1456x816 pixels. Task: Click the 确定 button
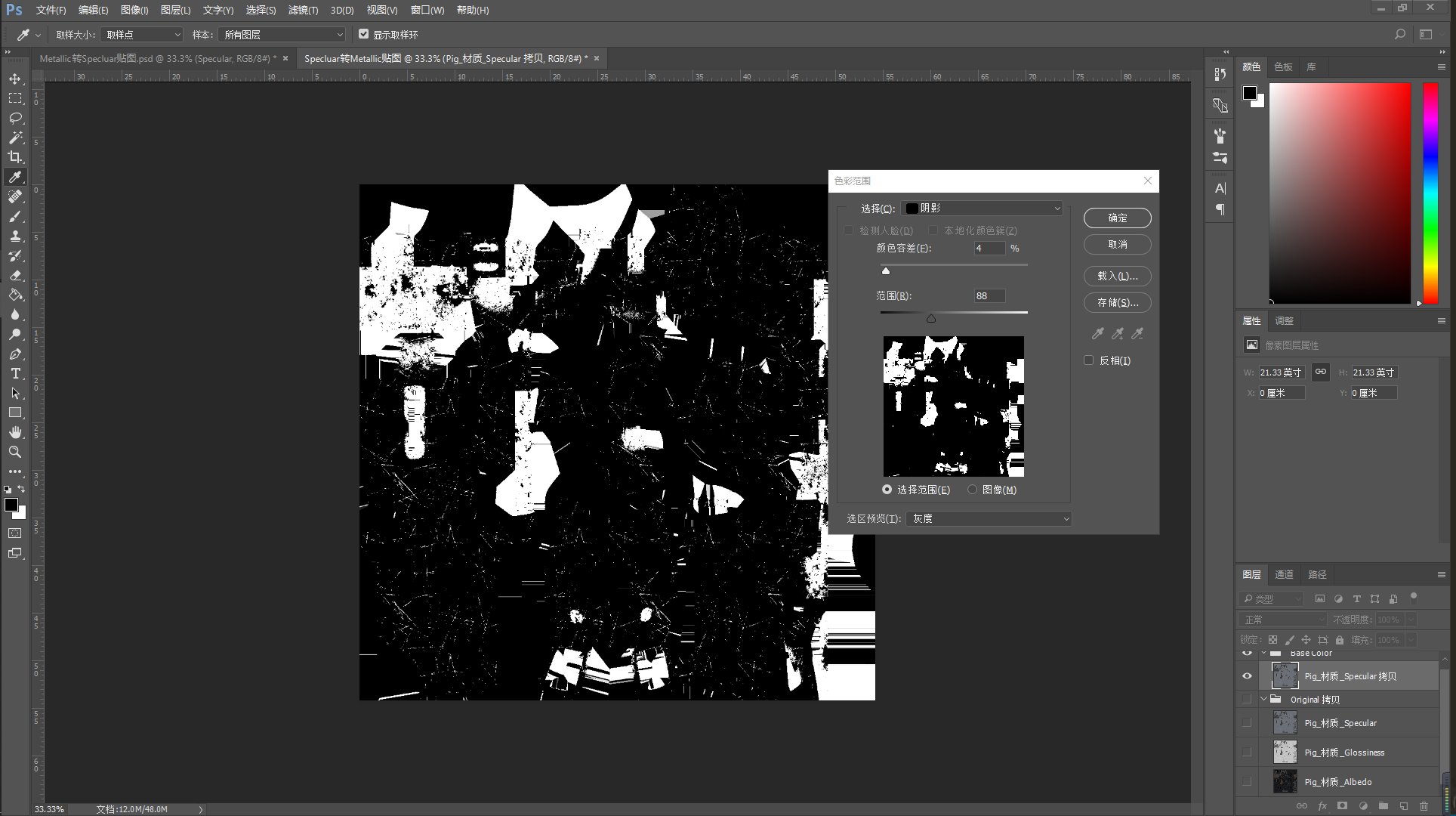1117,218
